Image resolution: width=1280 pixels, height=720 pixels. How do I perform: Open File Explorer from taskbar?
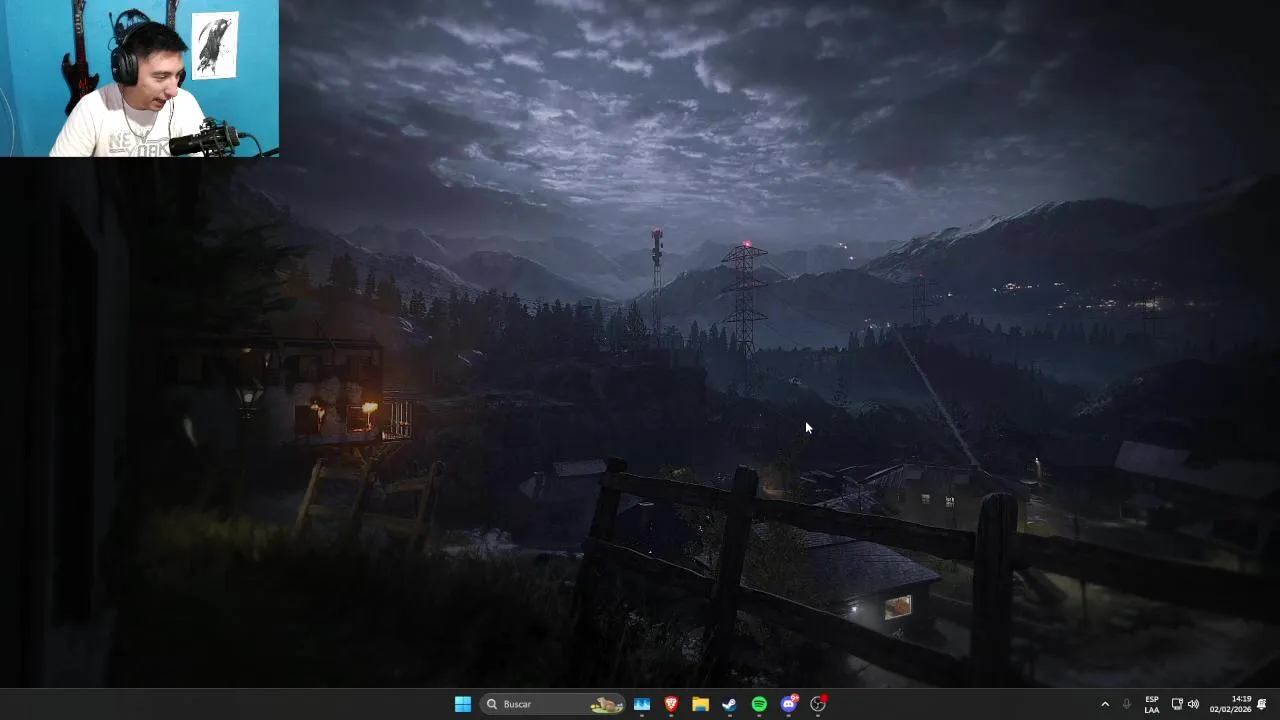(701, 704)
